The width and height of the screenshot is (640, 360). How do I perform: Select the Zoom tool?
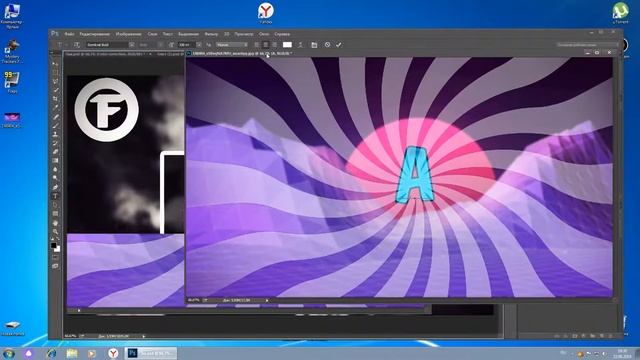[x=55, y=231]
